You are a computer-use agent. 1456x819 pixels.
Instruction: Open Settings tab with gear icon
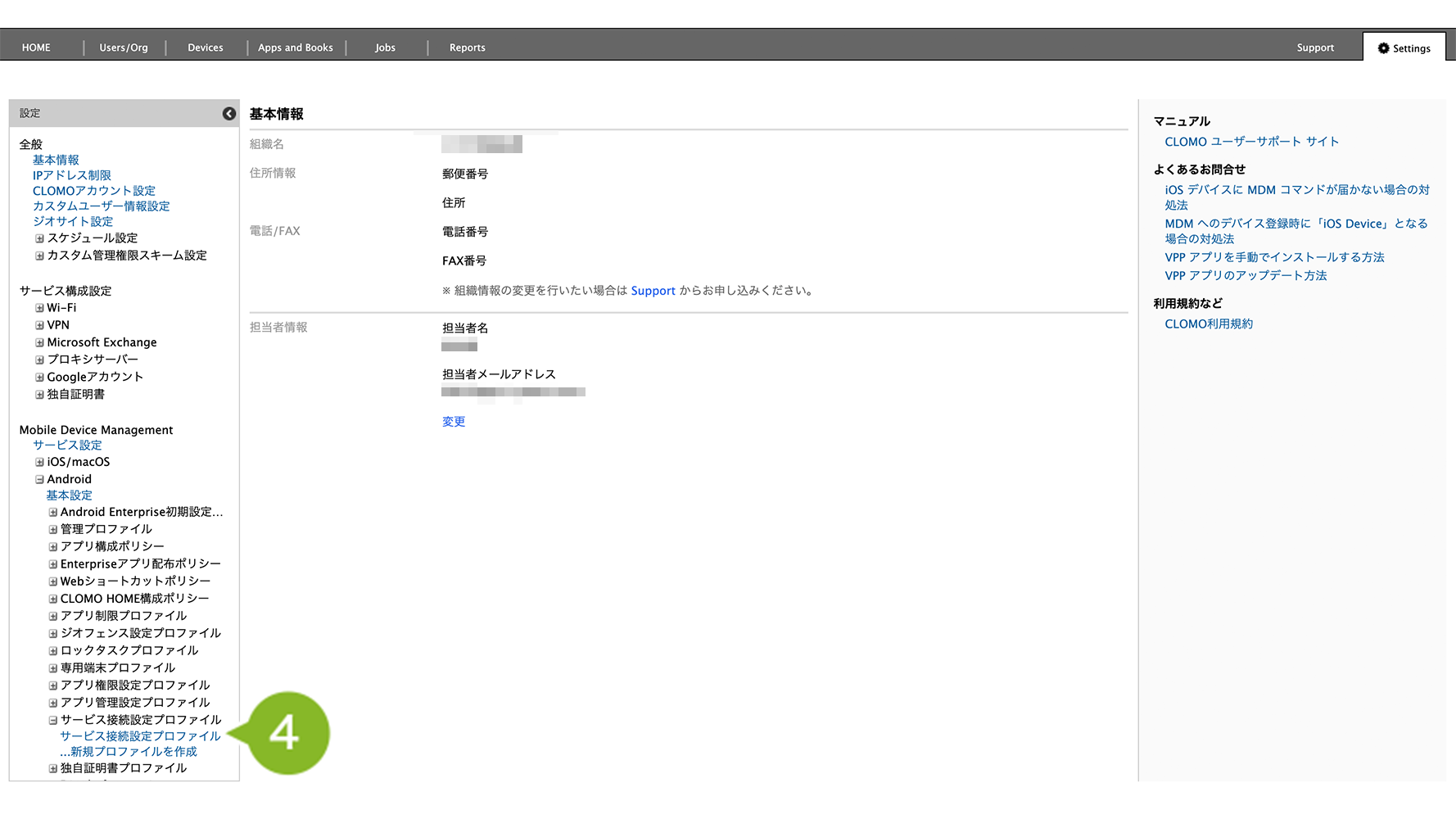1404,48
